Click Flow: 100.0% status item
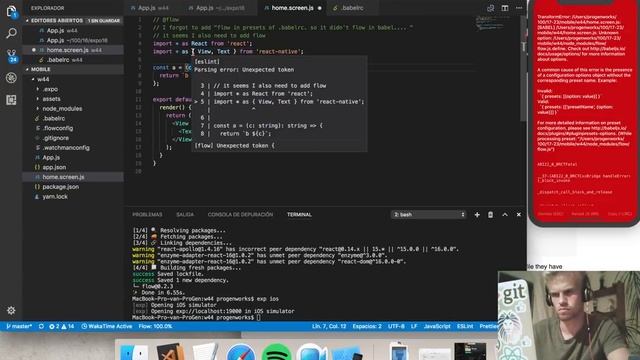640x360 pixels. (156, 327)
